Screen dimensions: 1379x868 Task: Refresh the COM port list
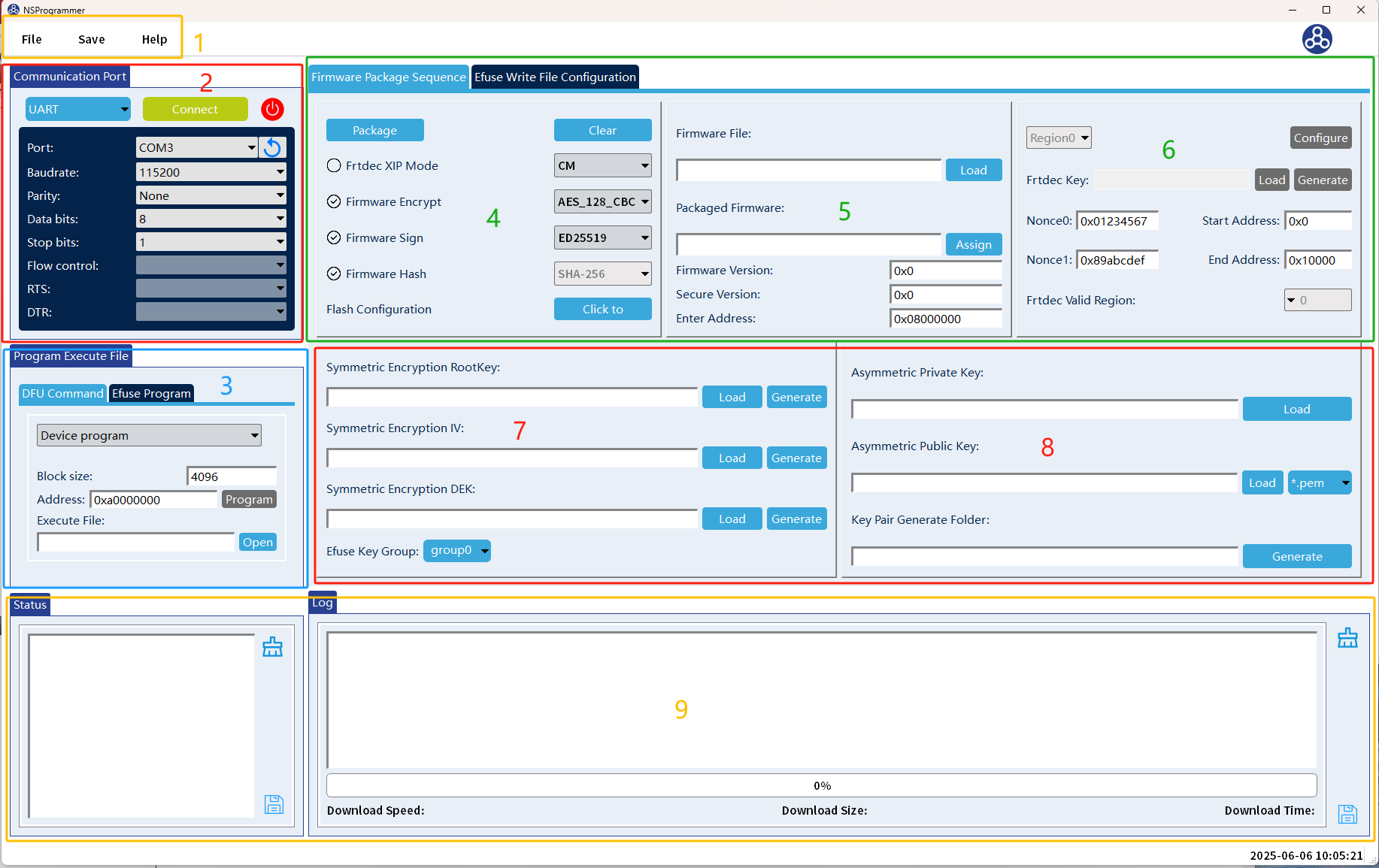[272, 147]
